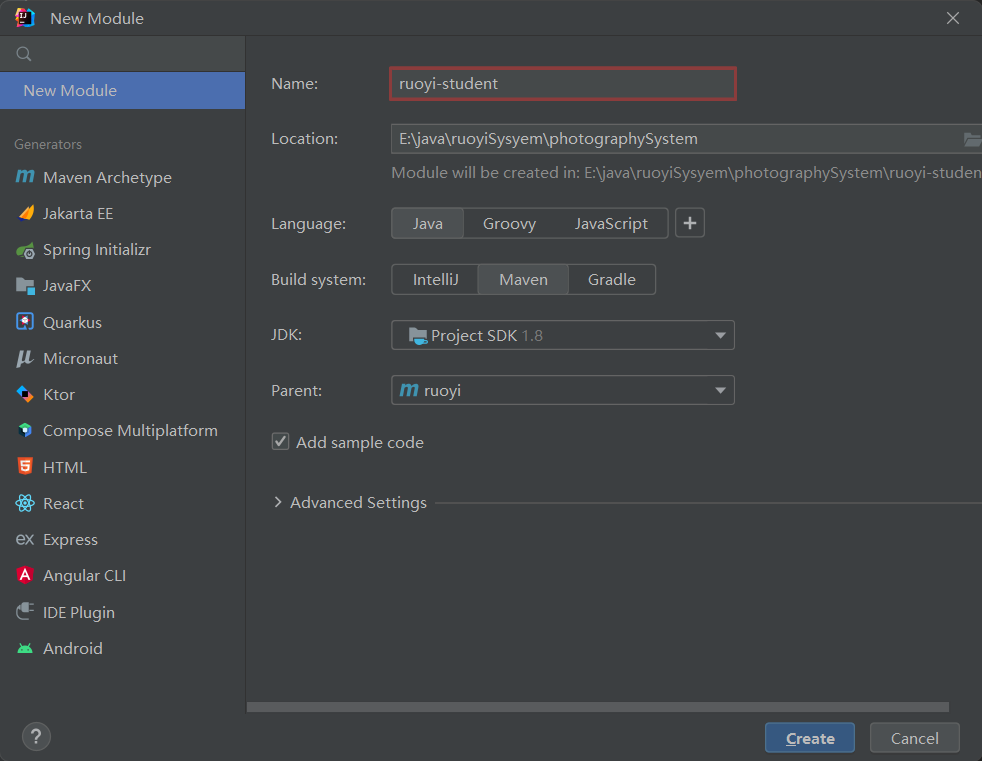
Task: Select Compose Multiplatform generator label
Action: 130,431
